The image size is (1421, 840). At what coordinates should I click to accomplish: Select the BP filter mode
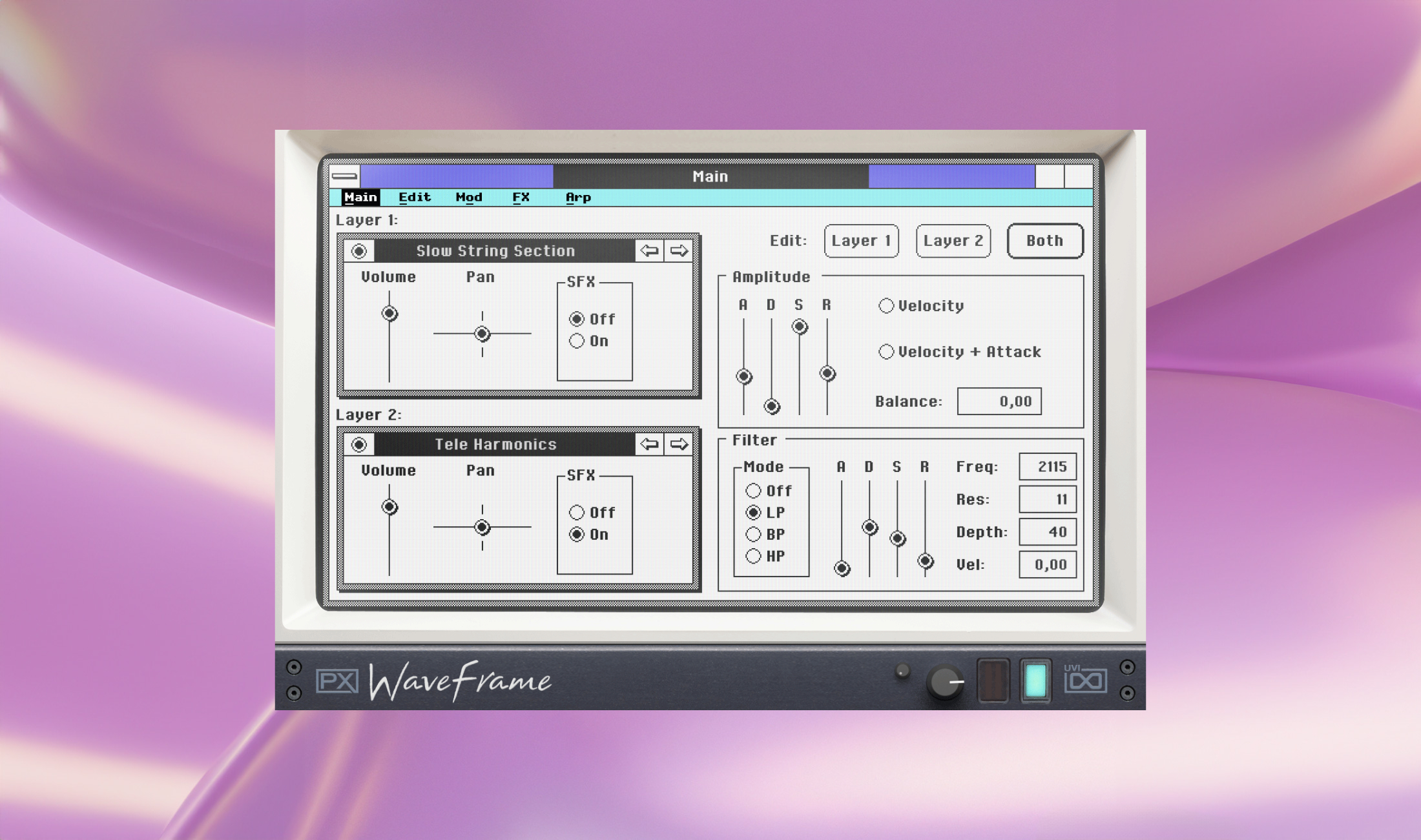coord(753,535)
